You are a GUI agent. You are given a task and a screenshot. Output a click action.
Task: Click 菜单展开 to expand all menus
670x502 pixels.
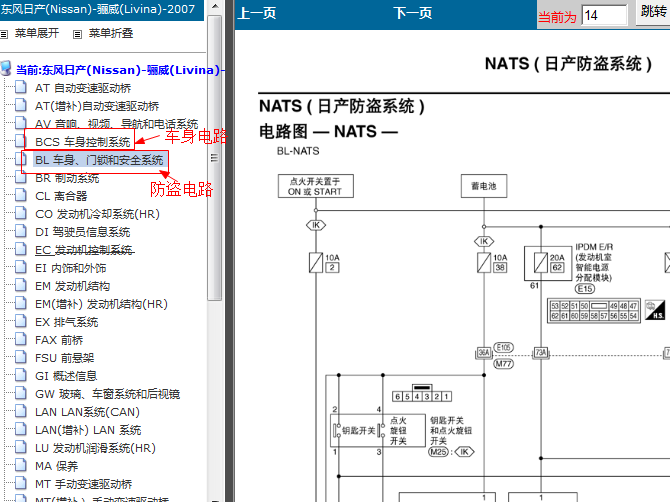coord(37,33)
